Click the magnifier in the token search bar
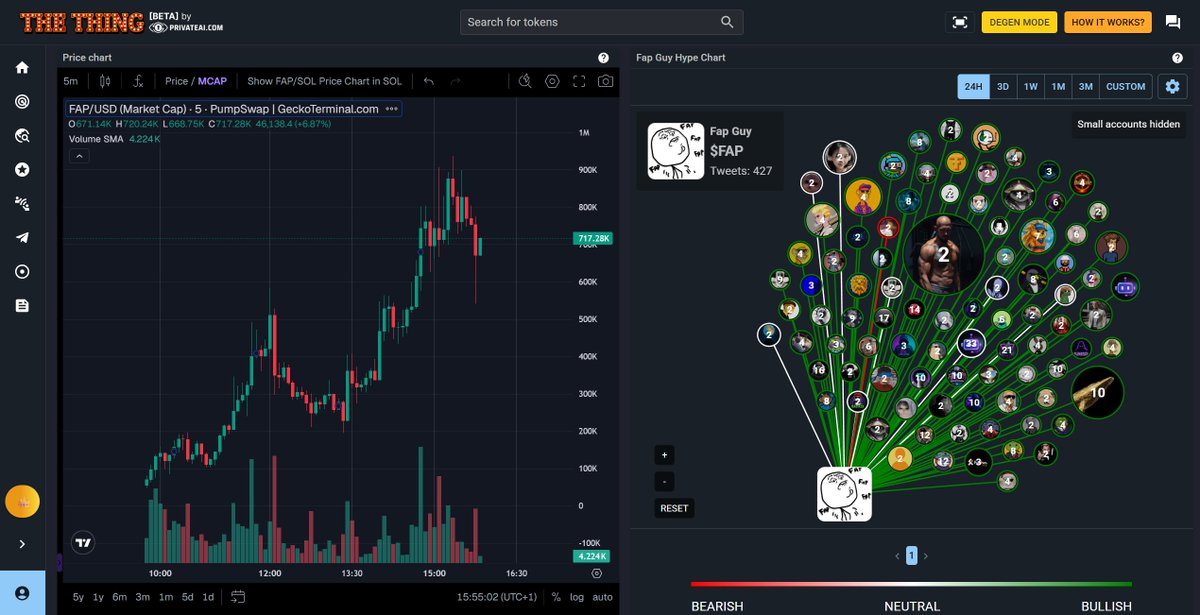Image resolution: width=1200 pixels, height=615 pixels. (x=727, y=22)
